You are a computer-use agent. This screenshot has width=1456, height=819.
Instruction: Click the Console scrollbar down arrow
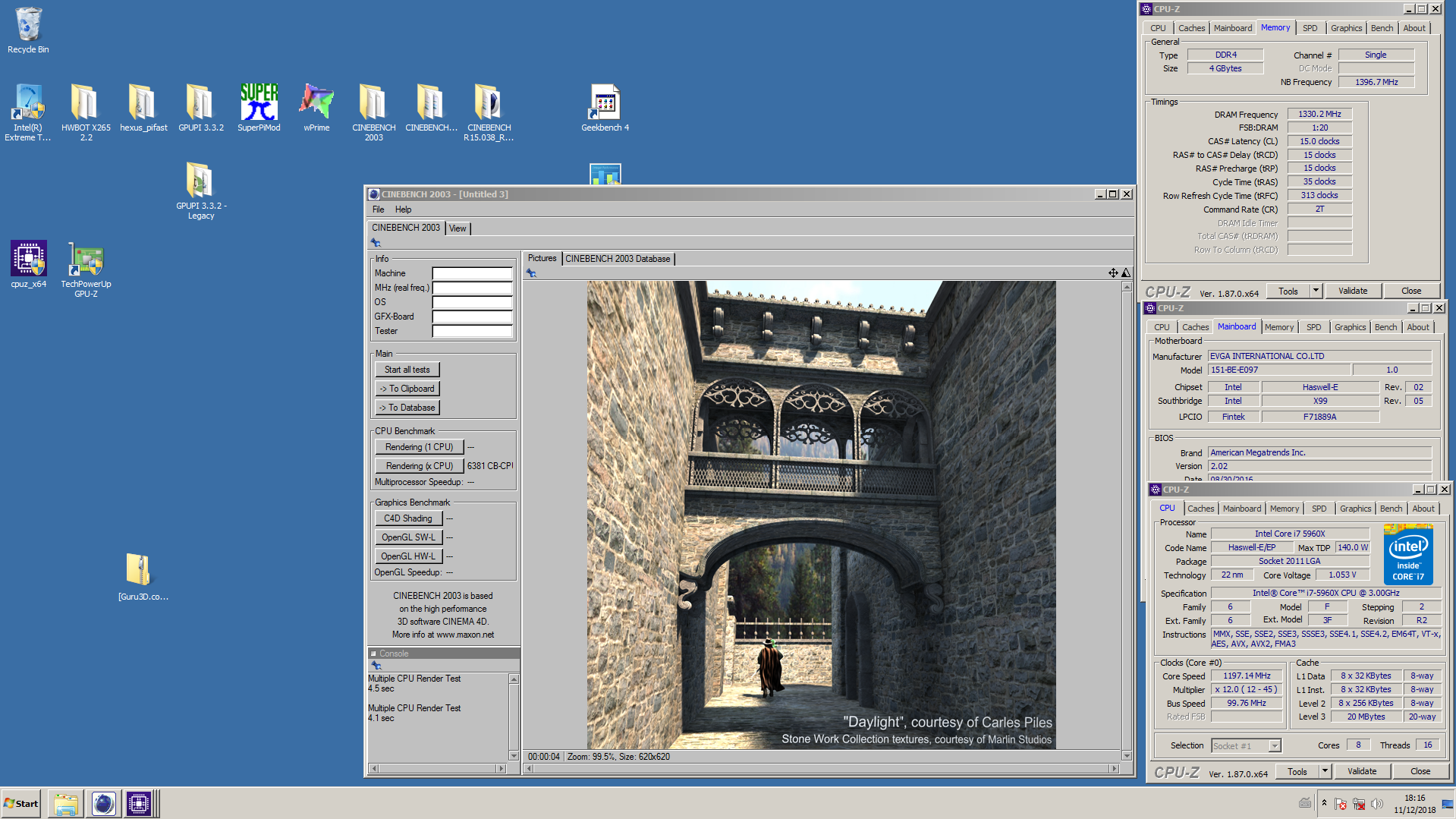[x=514, y=756]
